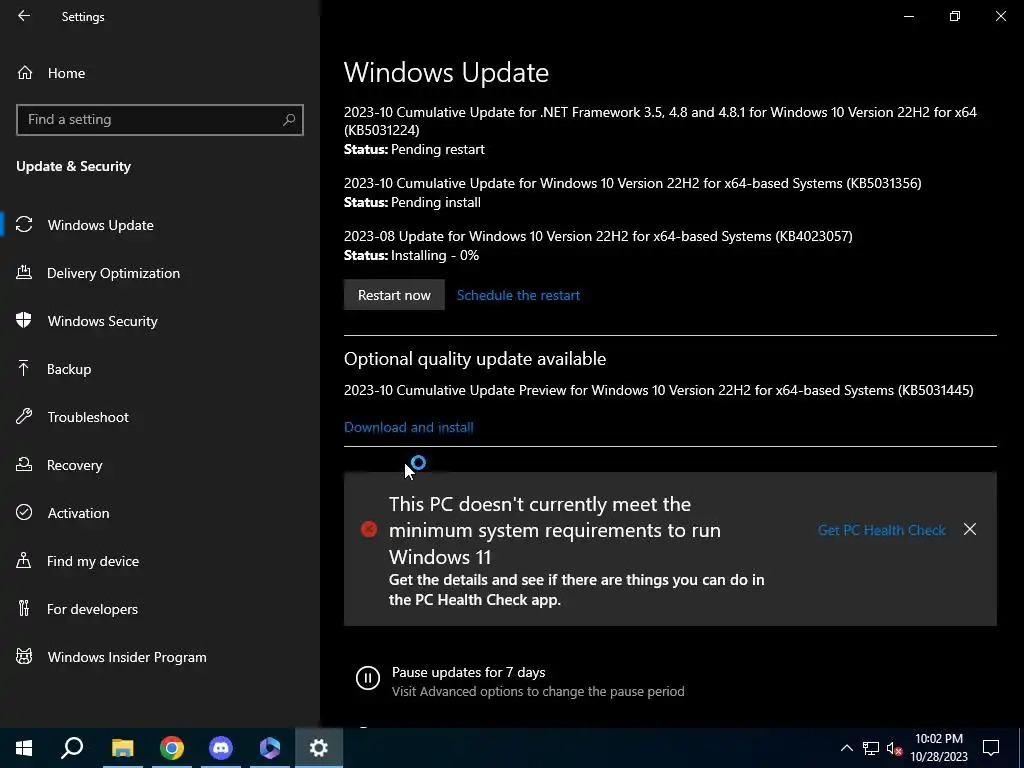Click the Backup upload arrow icon
Screen dimensions: 1024x768
24,368
